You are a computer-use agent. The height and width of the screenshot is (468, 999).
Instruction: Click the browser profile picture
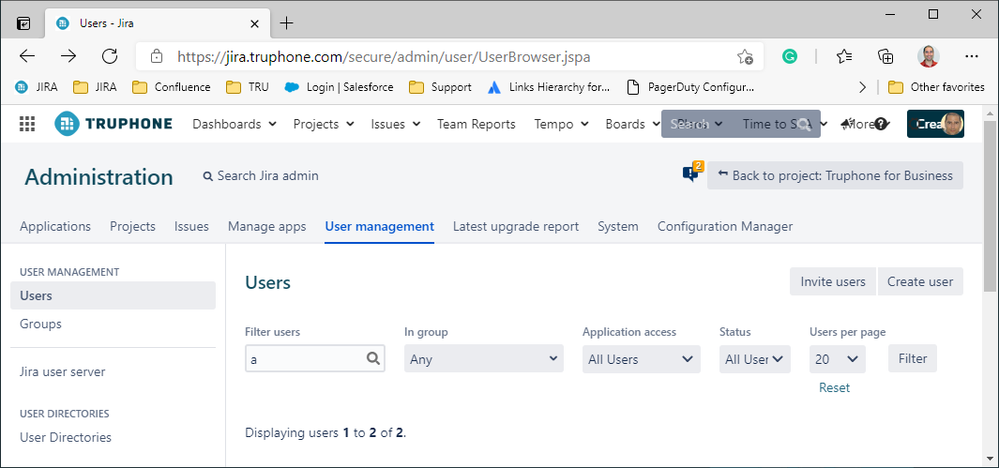coord(928,57)
